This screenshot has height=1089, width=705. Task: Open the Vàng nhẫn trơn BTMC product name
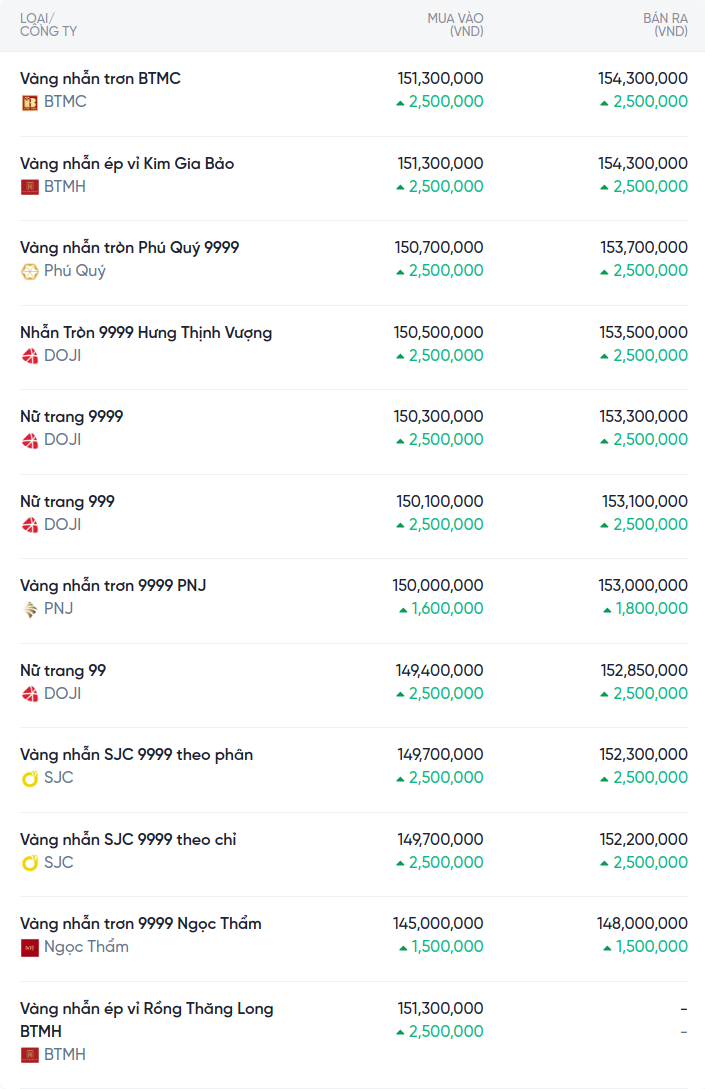point(100,78)
